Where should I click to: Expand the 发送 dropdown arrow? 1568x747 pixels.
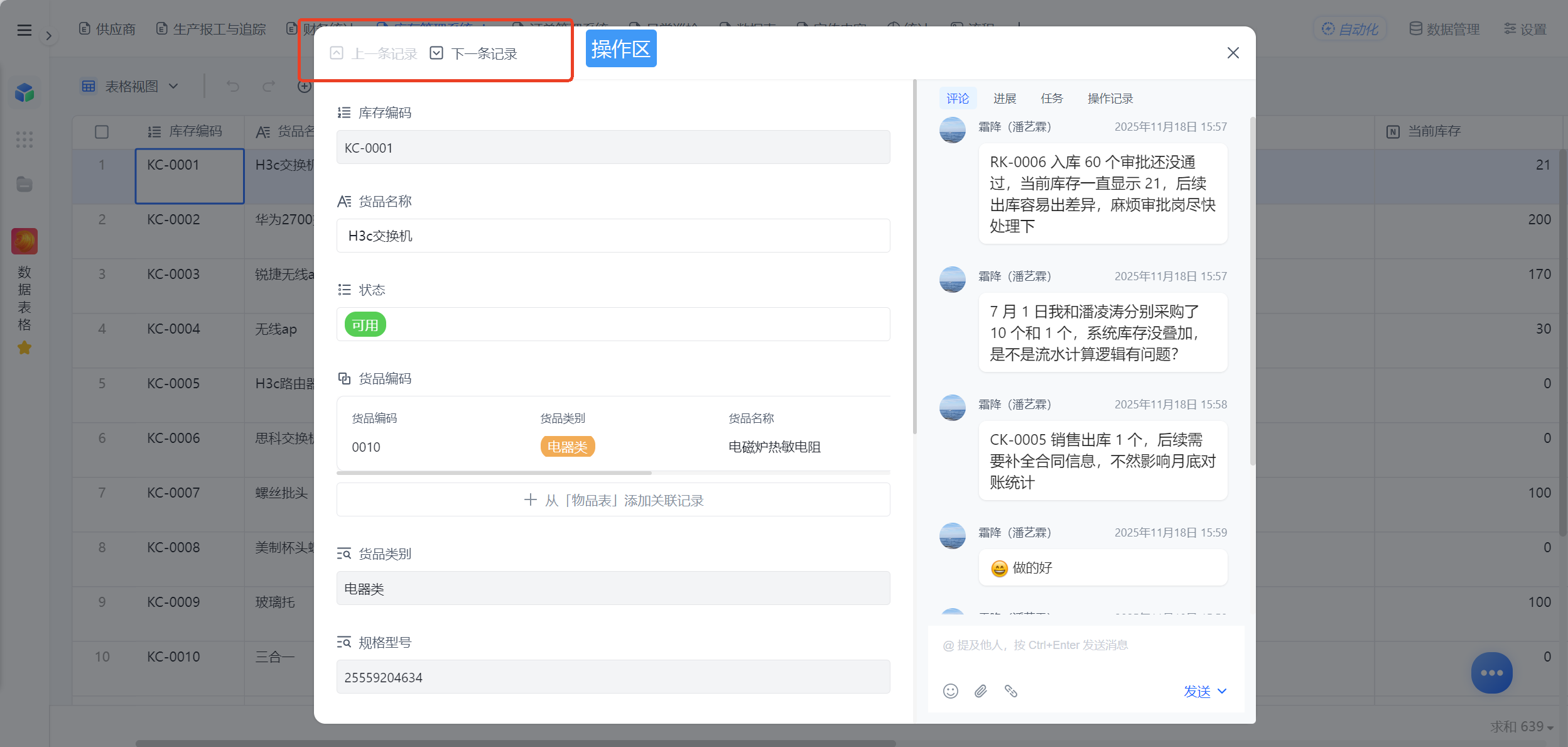pyautogui.click(x=1222, y=692)
